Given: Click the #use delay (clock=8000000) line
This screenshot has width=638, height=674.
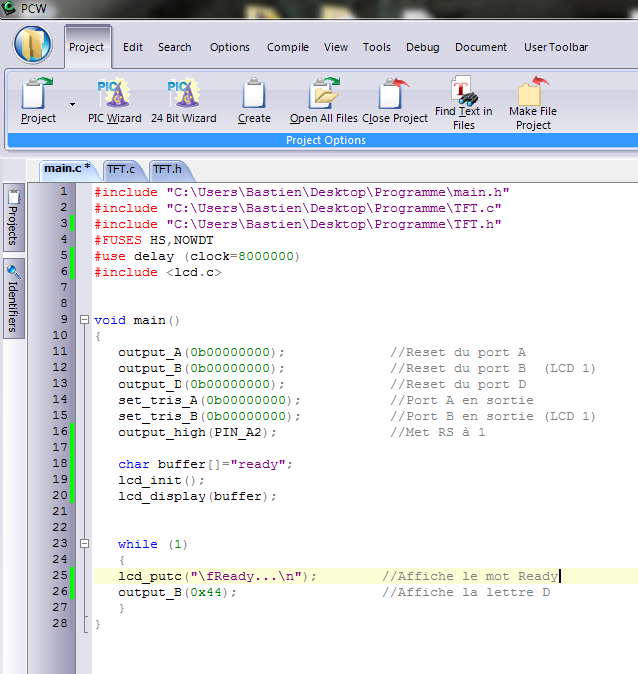Looking at the screenshot, I should 196,256.
